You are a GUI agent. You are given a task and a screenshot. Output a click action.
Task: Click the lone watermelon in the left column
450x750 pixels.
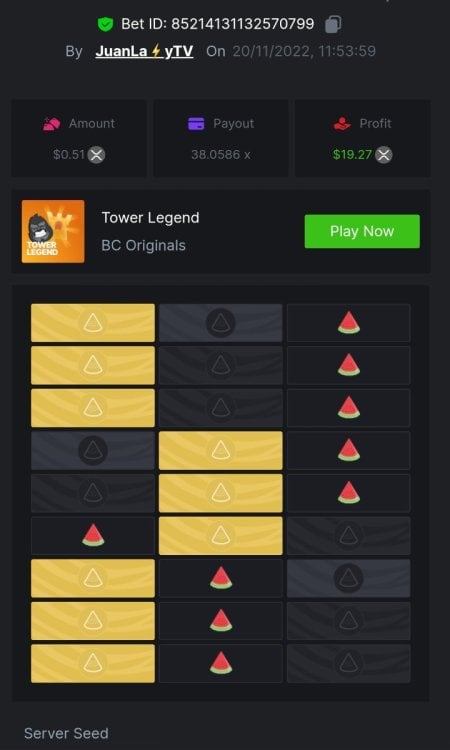[93, 536]
